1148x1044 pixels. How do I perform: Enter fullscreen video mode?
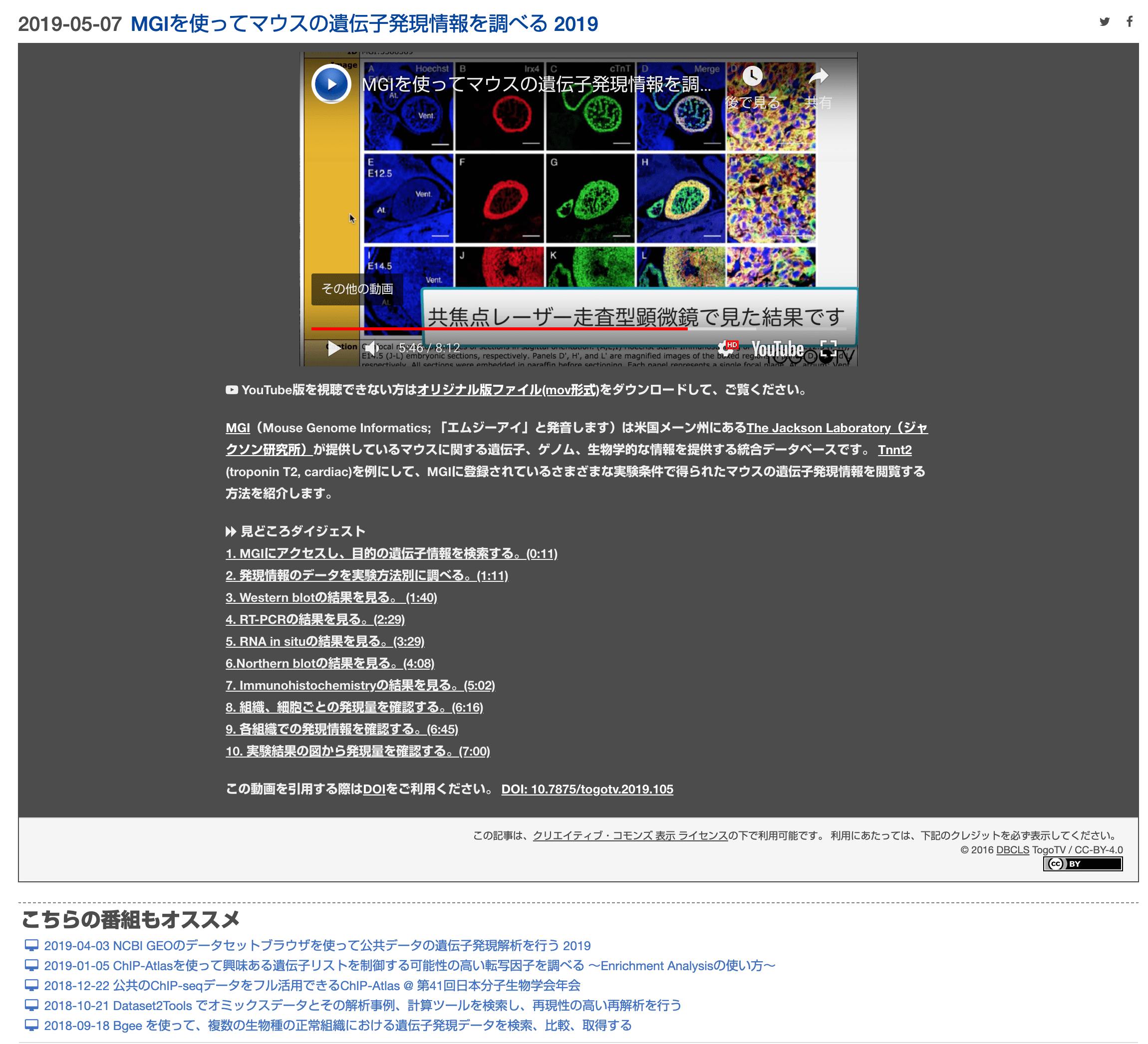coord(828,348)
